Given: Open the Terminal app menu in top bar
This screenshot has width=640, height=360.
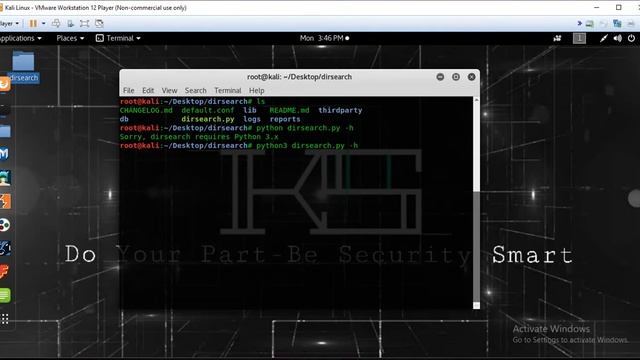Looking at the screenshot, I should point(118,38).
